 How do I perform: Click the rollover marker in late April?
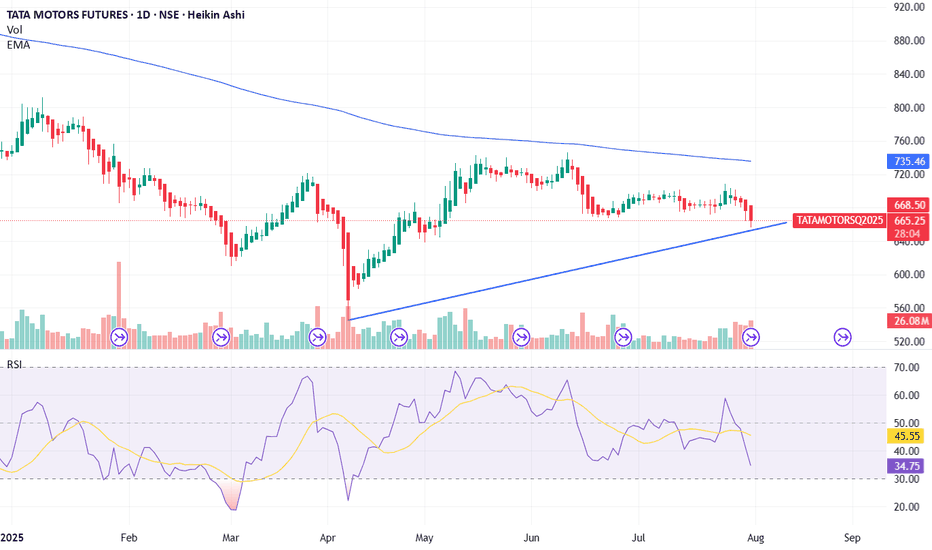[x=399, y=338]
